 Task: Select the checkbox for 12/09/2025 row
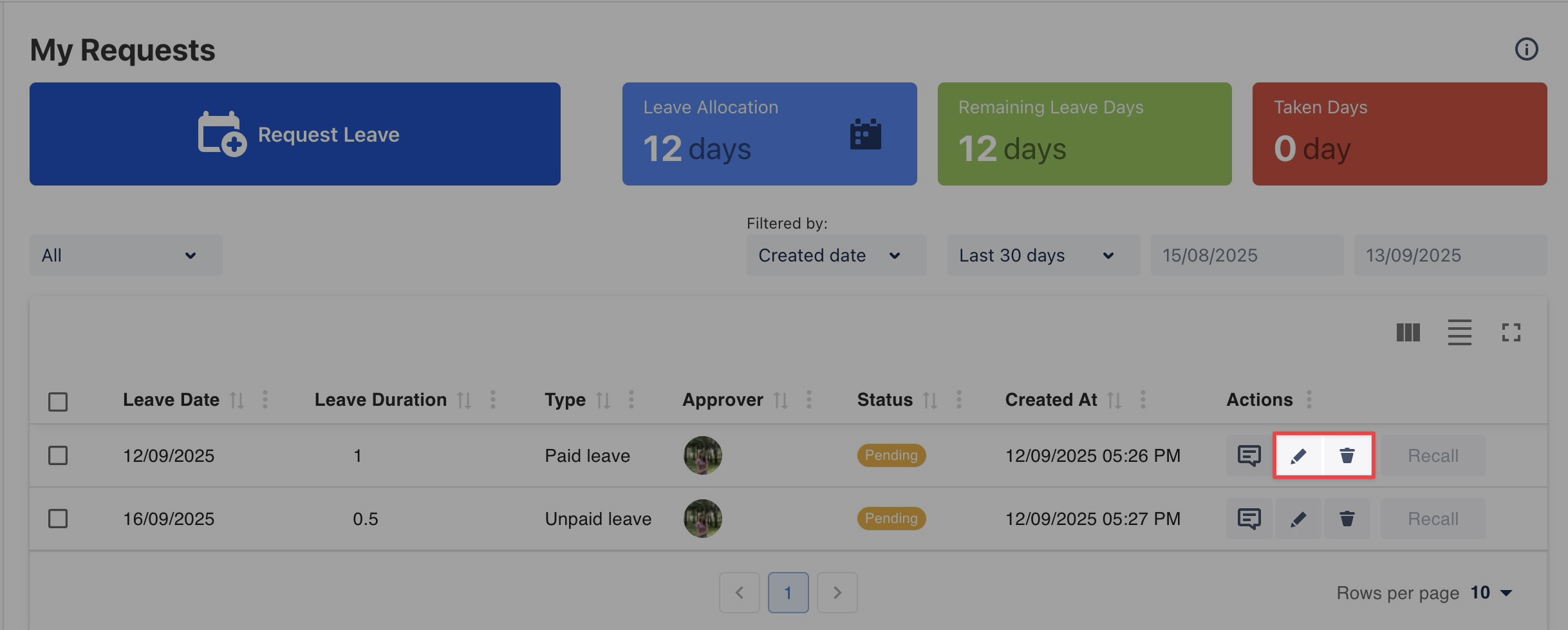click(x=58, y=455)
